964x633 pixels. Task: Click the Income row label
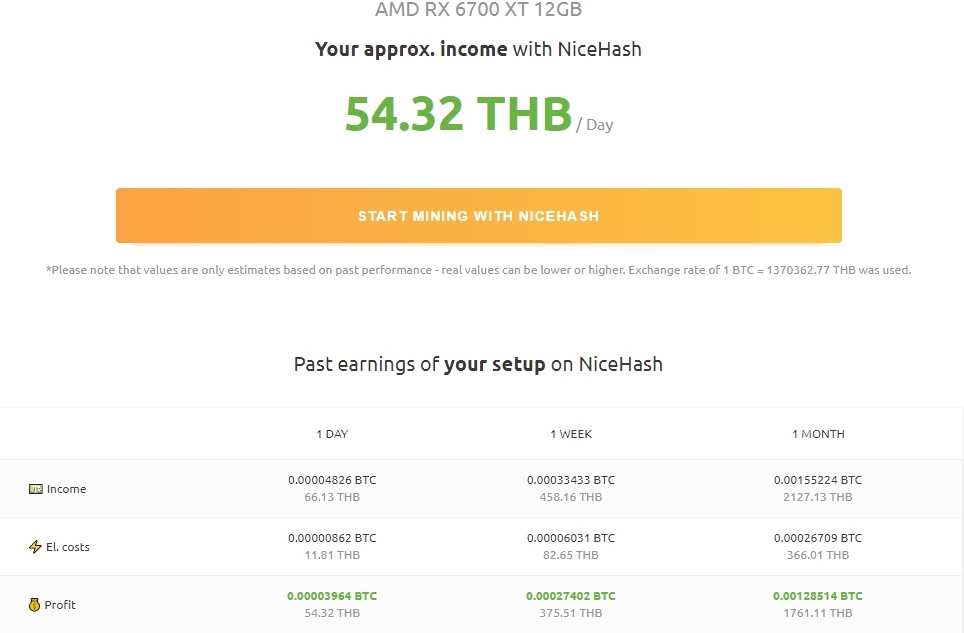pyautogui.click(x=66, y=489)
